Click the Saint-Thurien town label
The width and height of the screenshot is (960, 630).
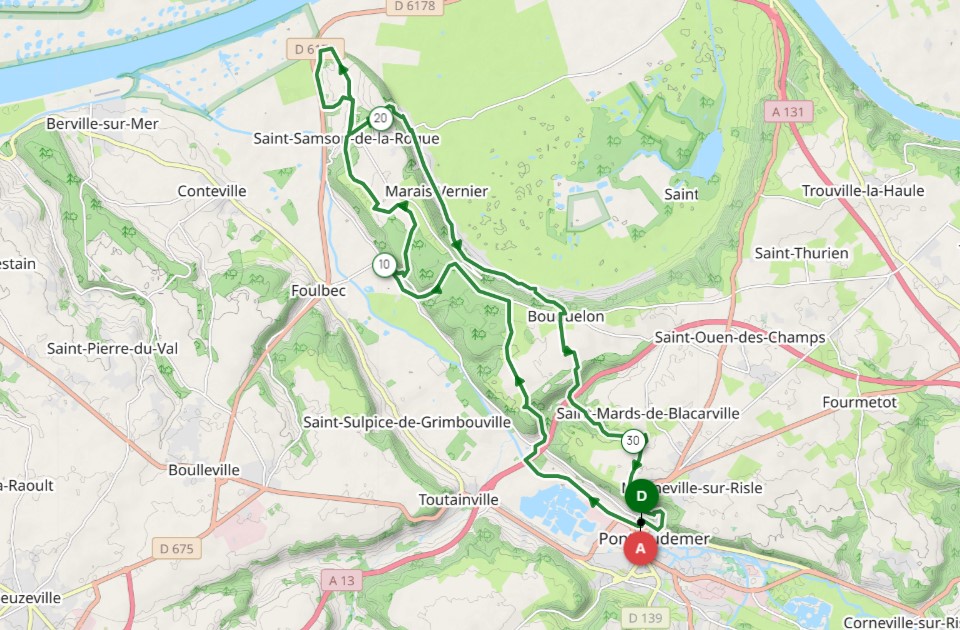click(x=801, y=253)
